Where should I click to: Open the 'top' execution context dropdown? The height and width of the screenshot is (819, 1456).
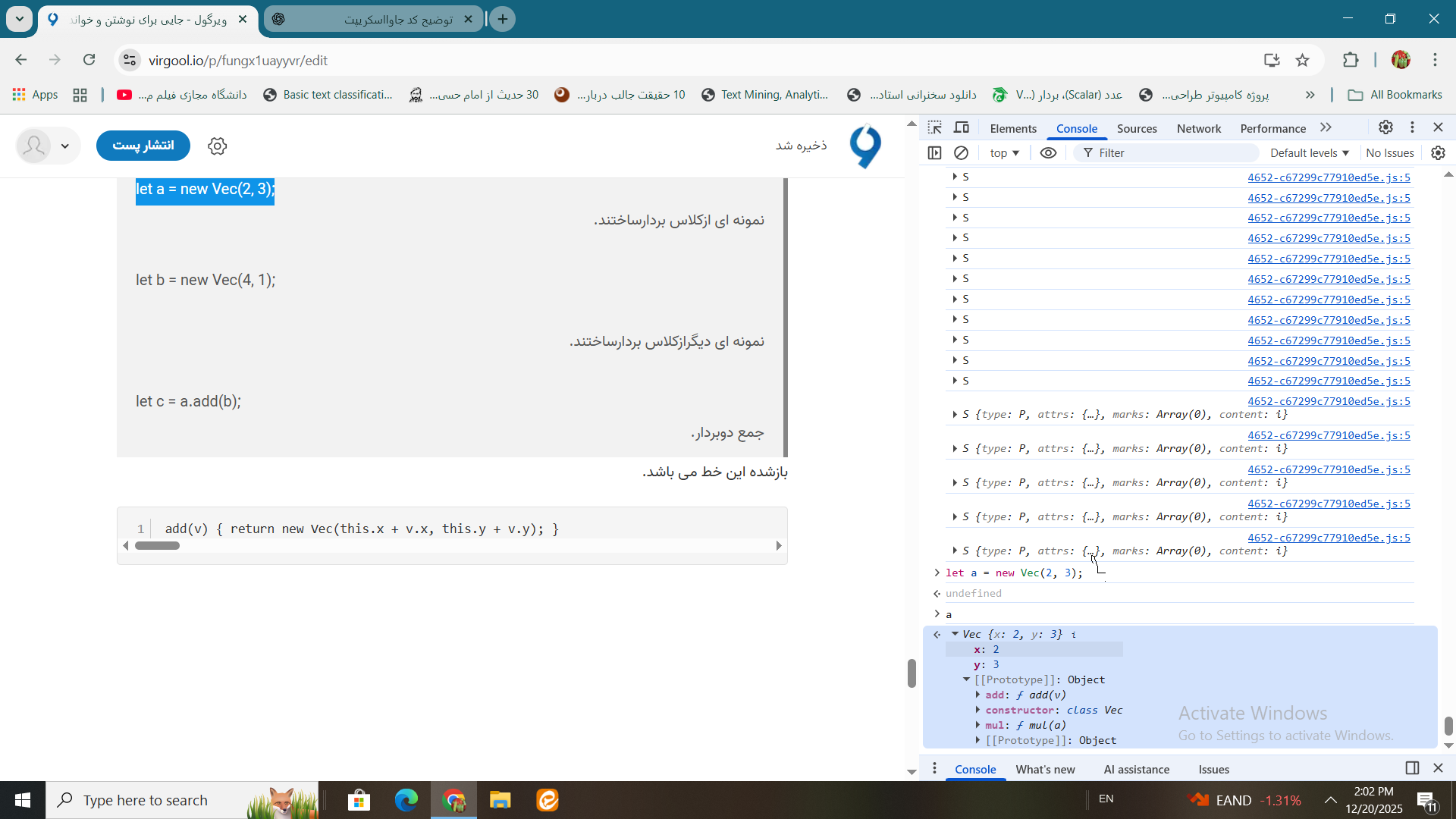1004,152
